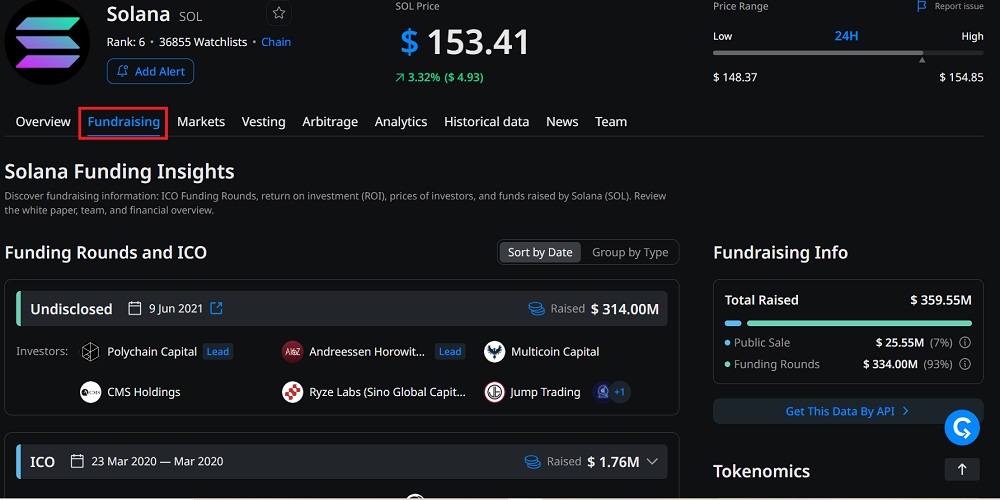Click the Polychain Capital logo icon
1000x500 pixels.
coord(90,352)
